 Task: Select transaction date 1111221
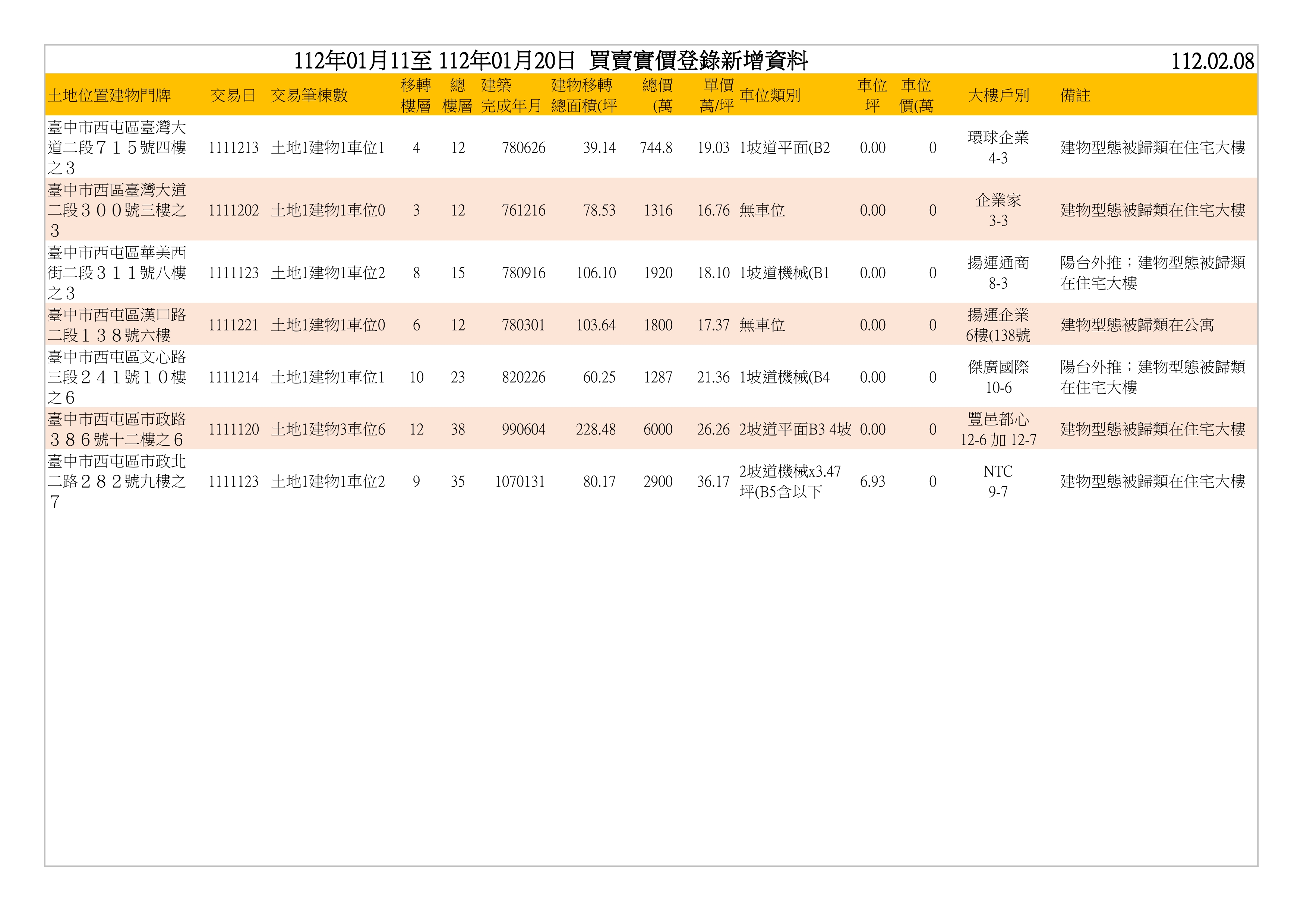tap(233, 325)
